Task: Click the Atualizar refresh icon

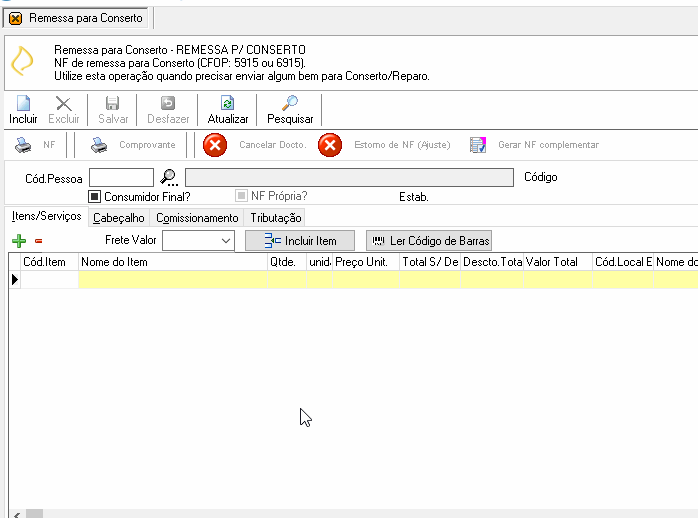Action: 227,103
